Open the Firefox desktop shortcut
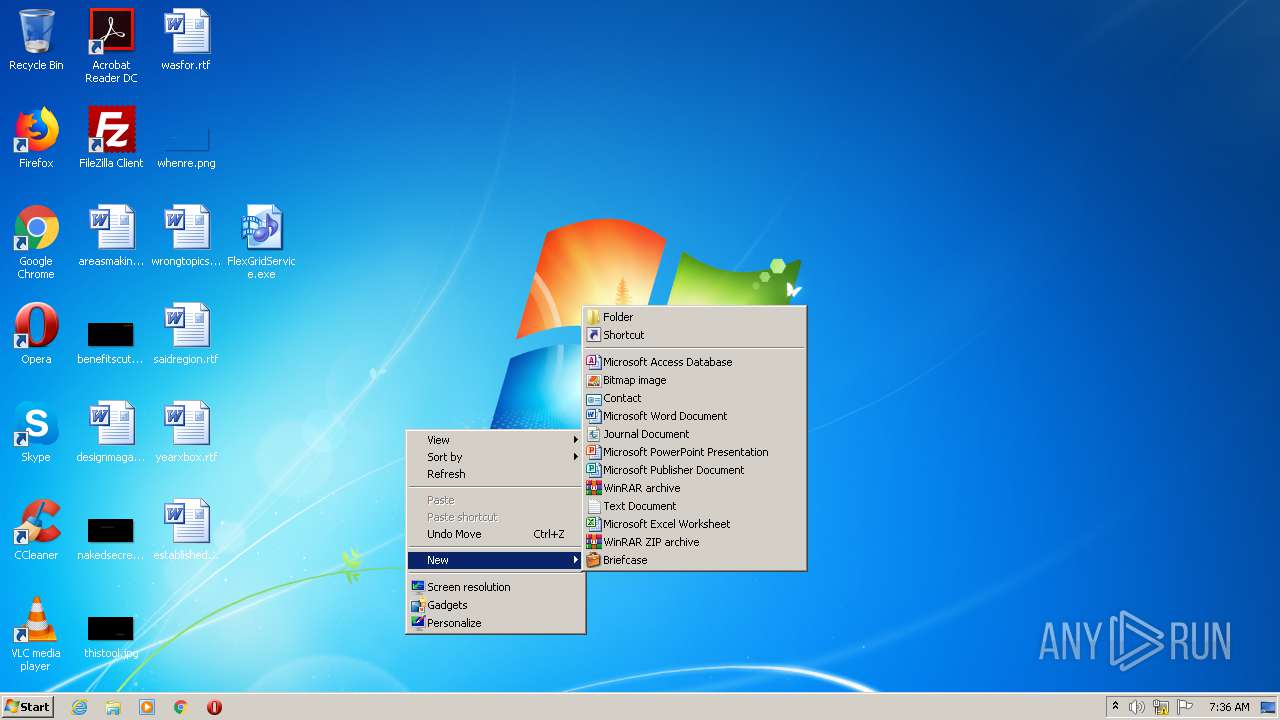Screen dimensions: 1280x720 click(x=36, y=138)
